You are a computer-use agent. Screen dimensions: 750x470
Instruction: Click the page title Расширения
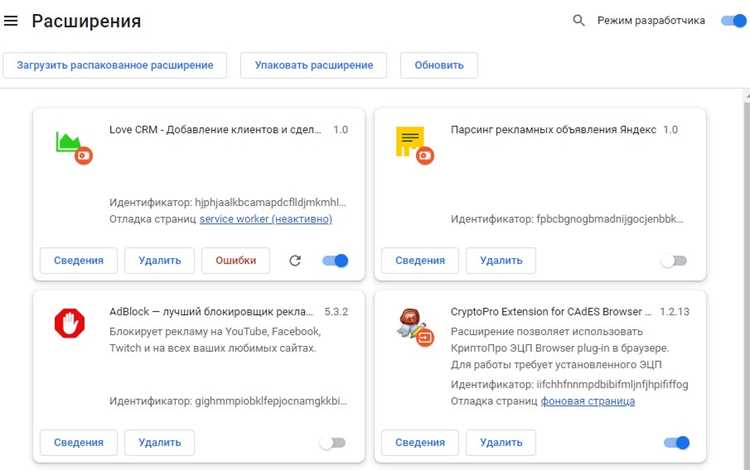click(87, 21)
